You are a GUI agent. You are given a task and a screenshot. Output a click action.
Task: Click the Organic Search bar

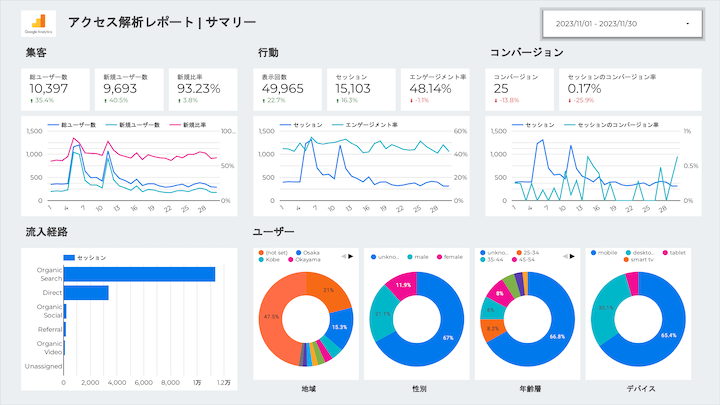tap(139, 274)
